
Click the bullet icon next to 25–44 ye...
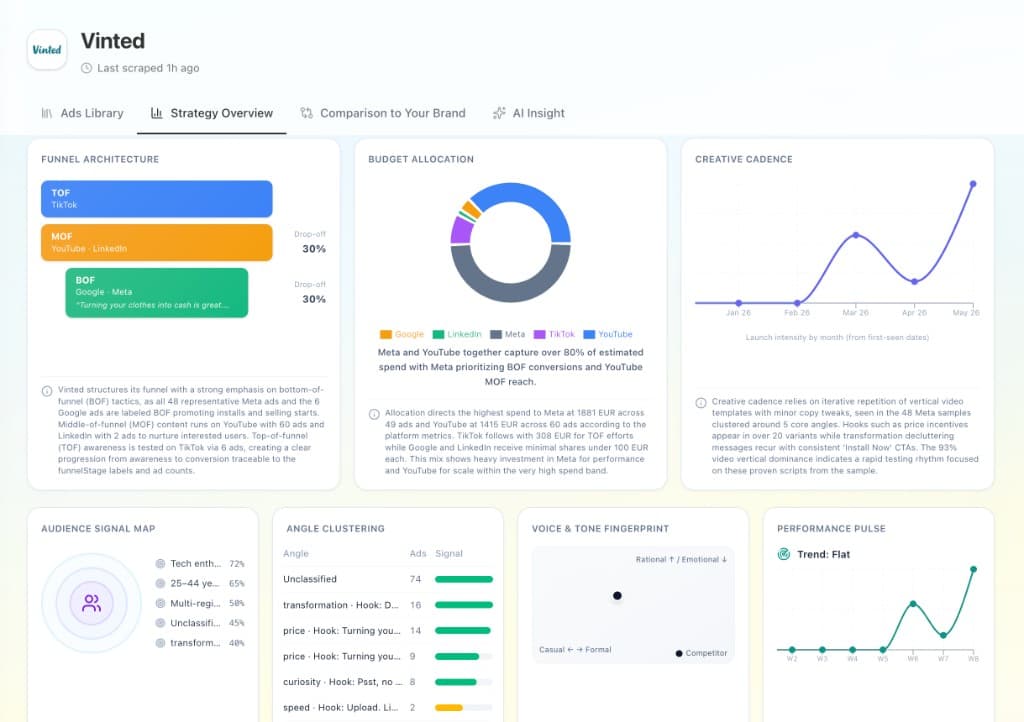tap(160, 583)
